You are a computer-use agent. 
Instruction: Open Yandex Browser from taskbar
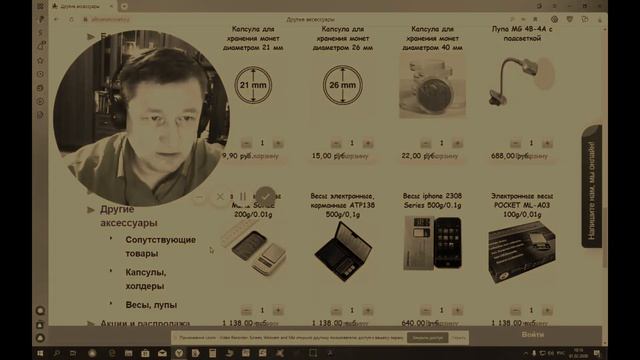point(179,353)
